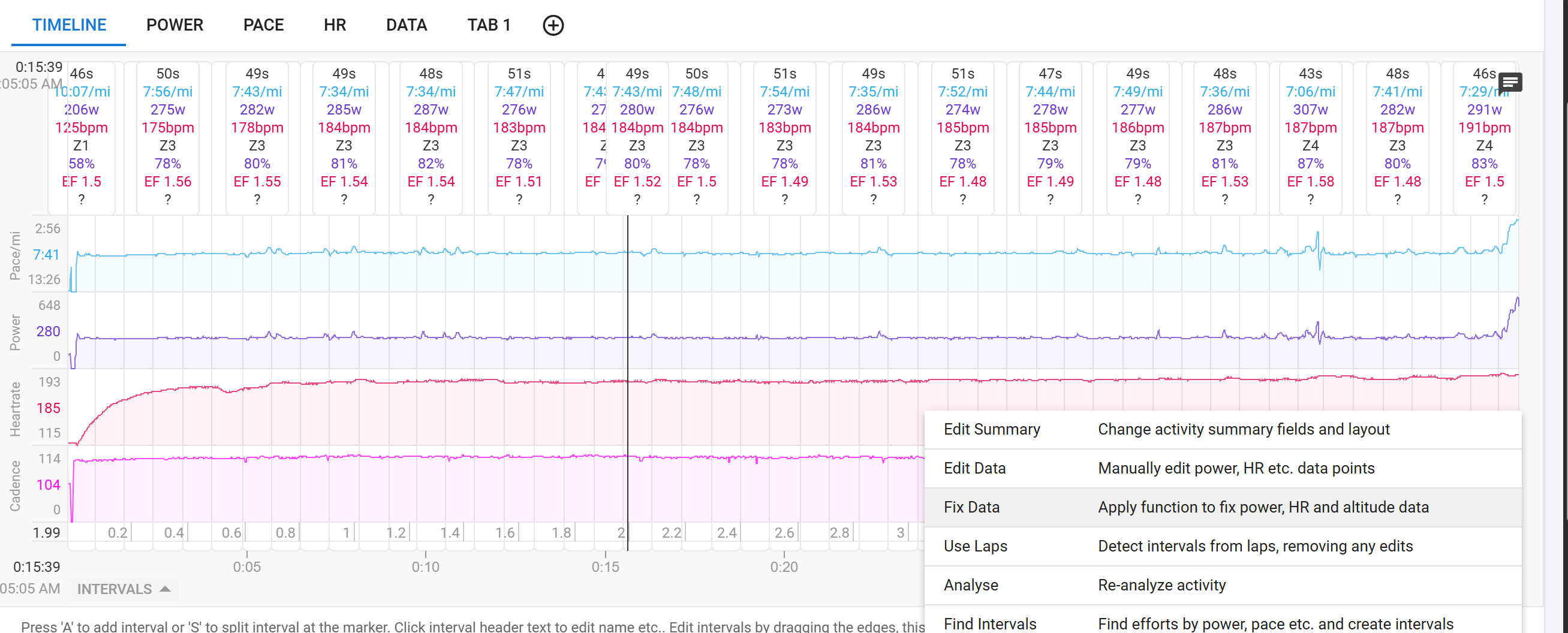Viewport: 1568px width, 633px height.
Task: Click Analyse to re-analyze activity
Action: coord(970,585)
